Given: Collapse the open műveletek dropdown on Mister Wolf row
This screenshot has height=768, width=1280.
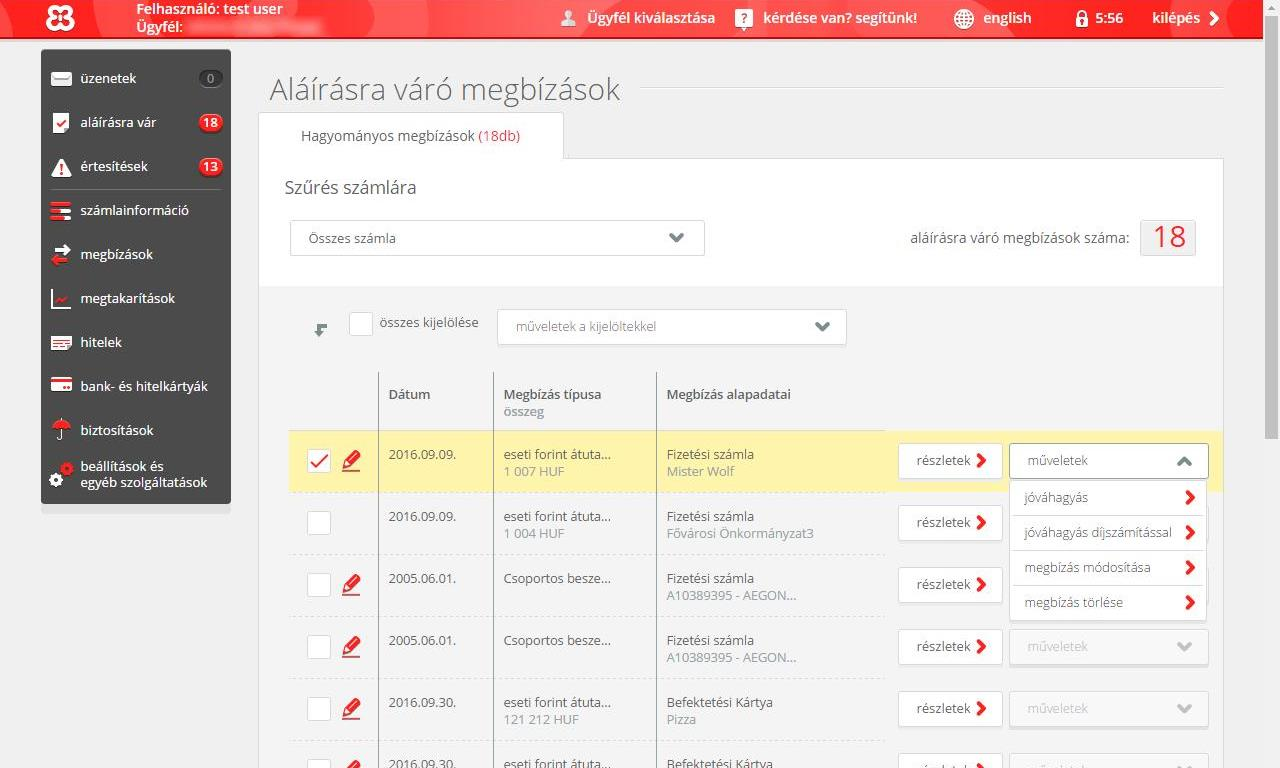Looking at the screenshot, I should (1109, 461).
